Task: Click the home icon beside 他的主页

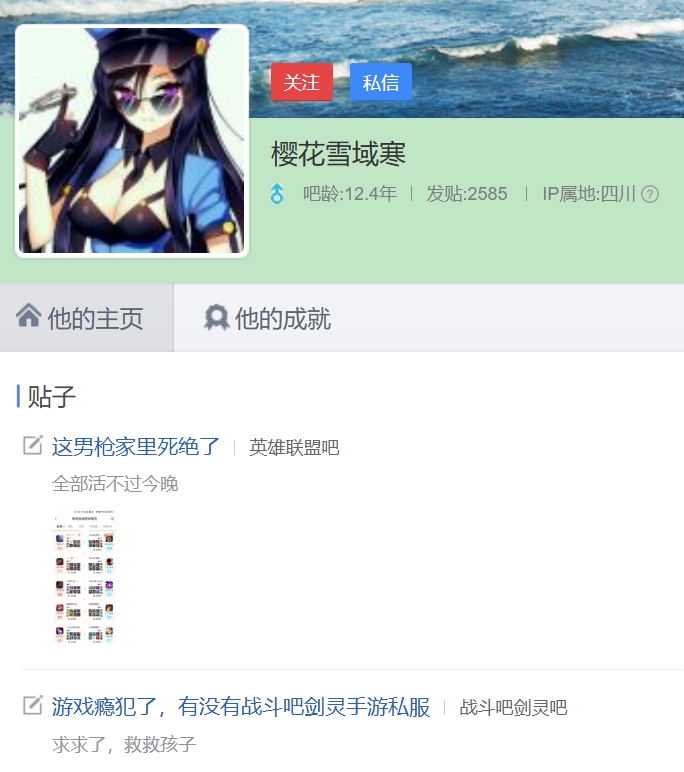Action: coord(29,316)
